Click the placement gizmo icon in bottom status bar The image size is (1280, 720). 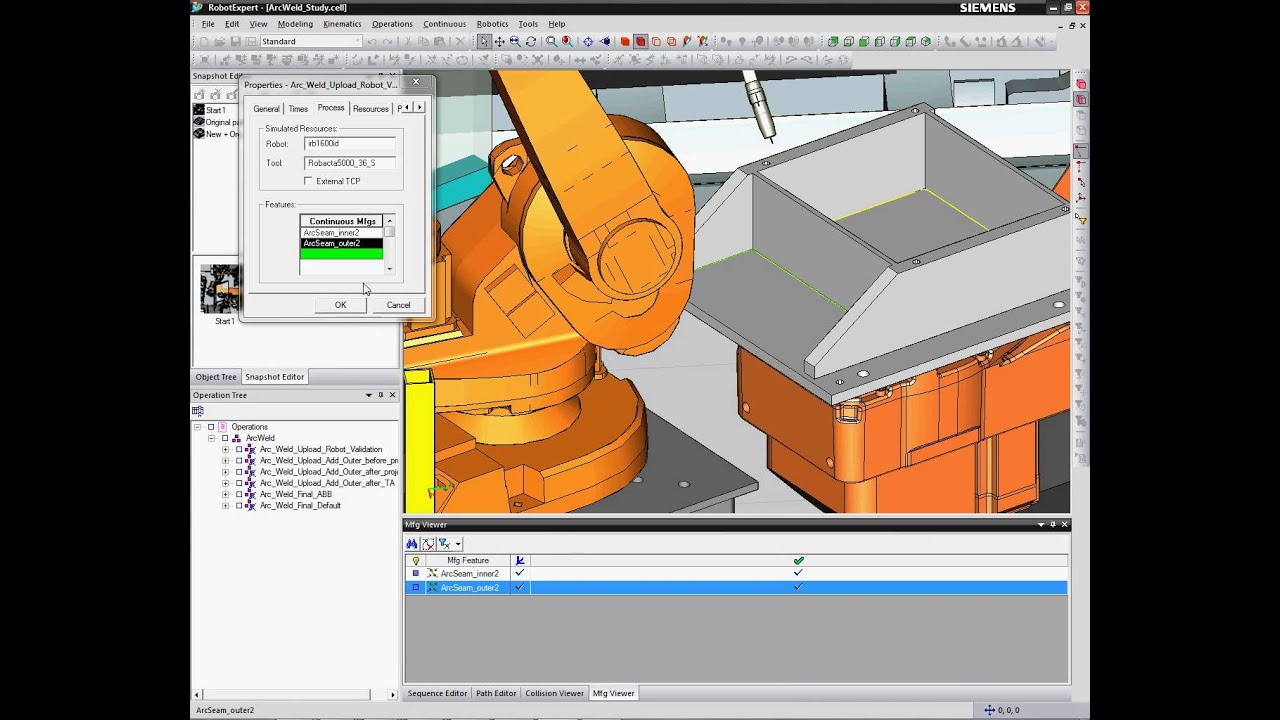pos(990,710)
